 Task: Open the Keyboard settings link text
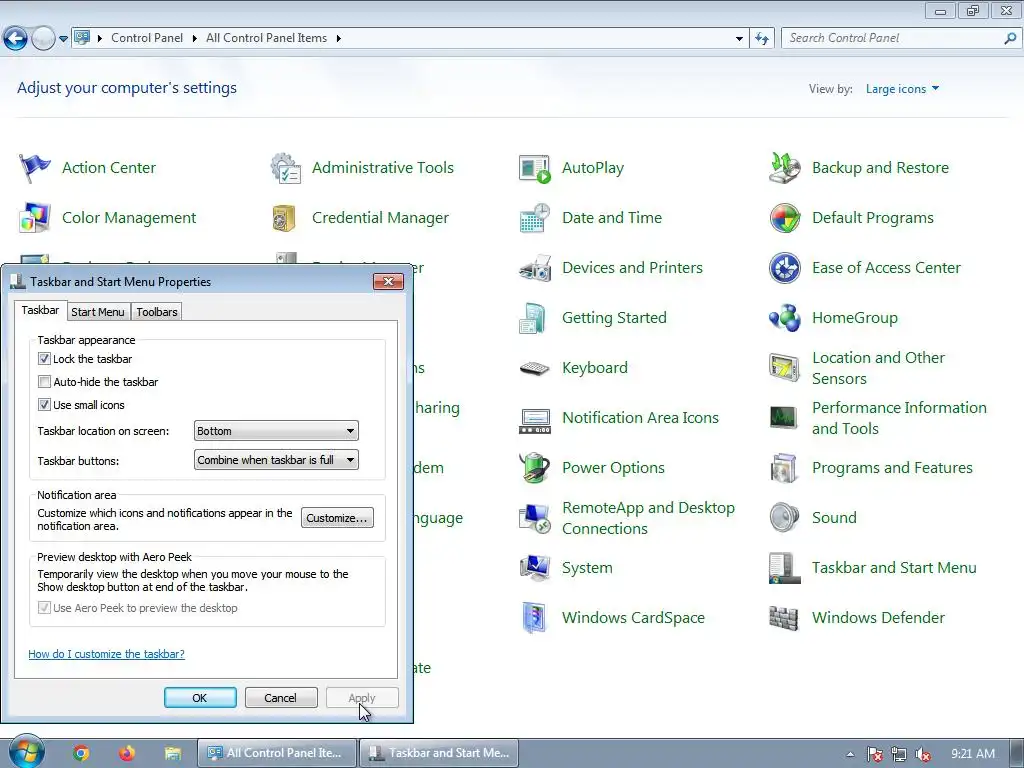(x=594, y=368)
